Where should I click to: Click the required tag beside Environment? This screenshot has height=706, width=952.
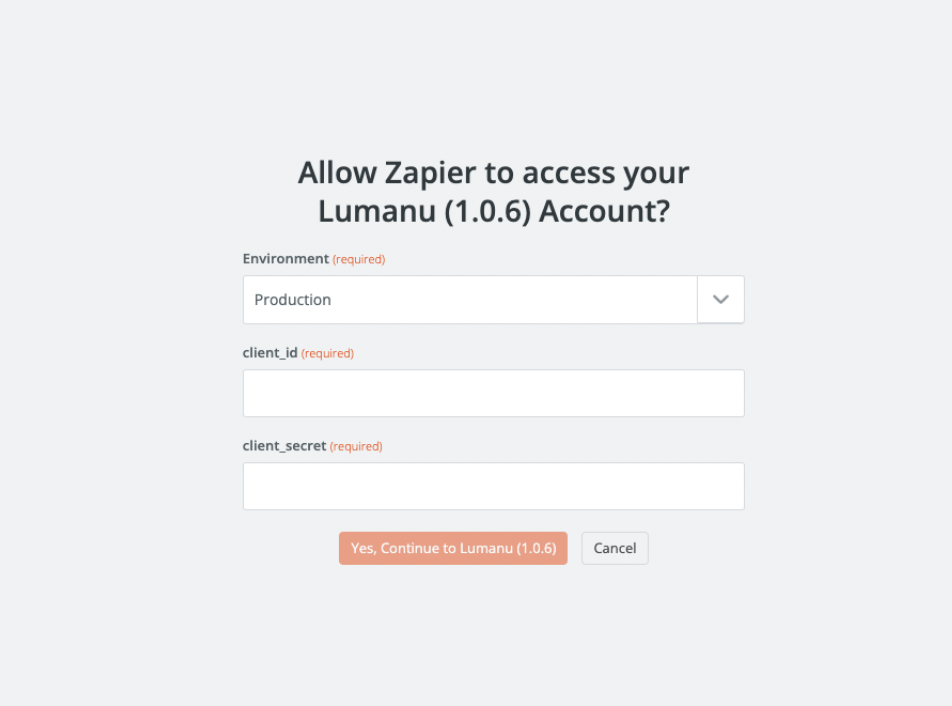(359, 260)
